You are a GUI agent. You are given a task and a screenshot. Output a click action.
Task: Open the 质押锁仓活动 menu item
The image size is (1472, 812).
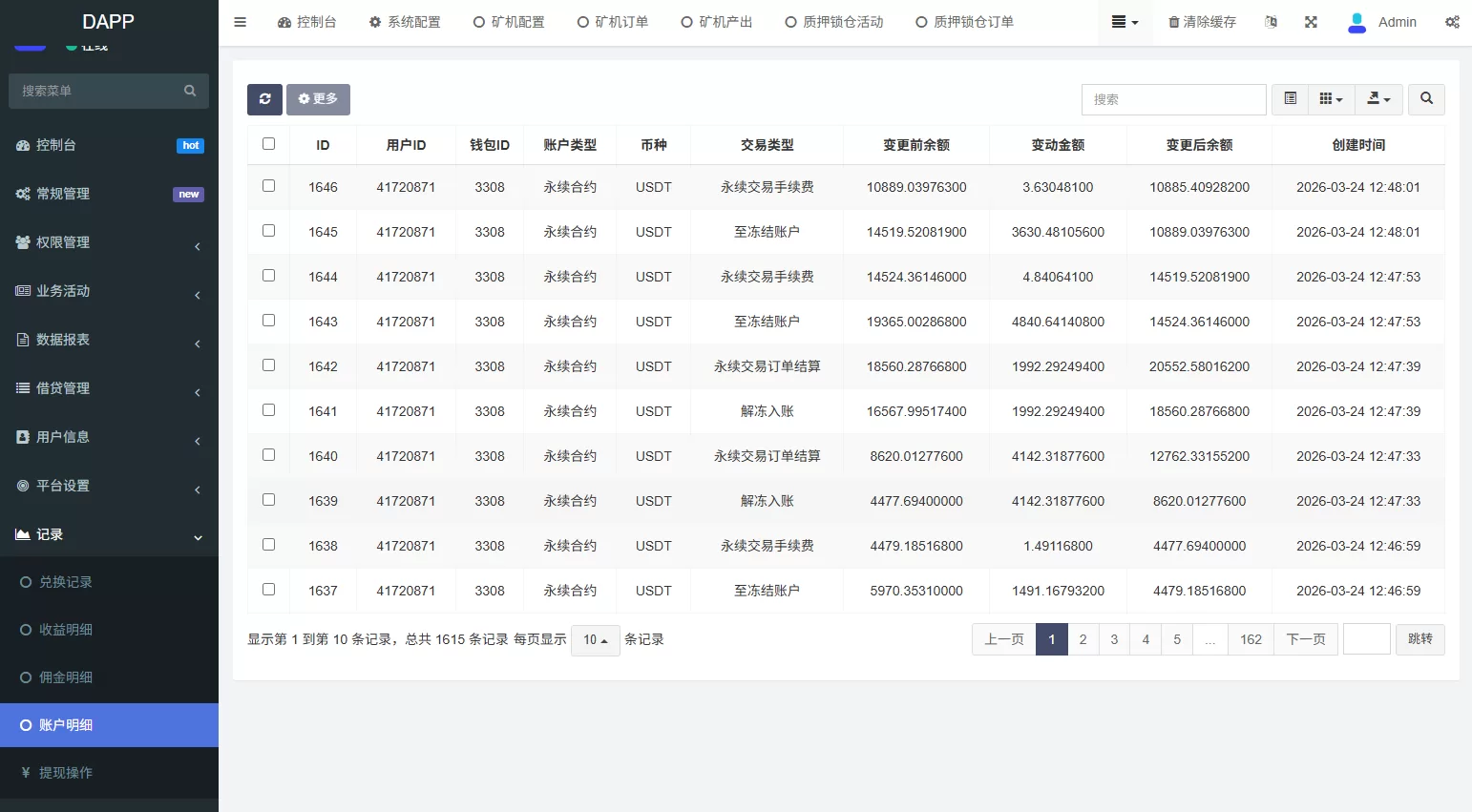tap(834, 21)
